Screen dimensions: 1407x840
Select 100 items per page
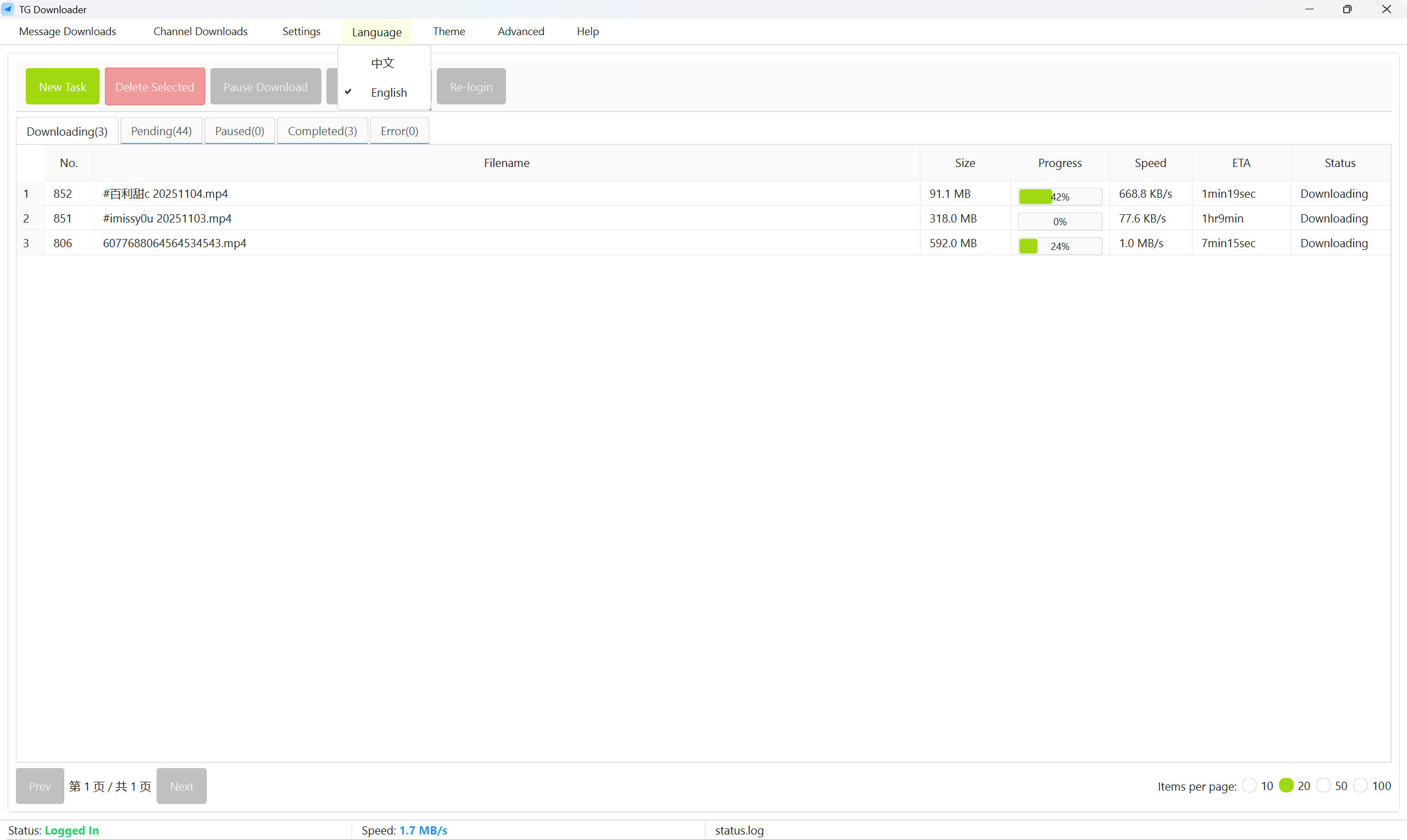pos(1361,785)
